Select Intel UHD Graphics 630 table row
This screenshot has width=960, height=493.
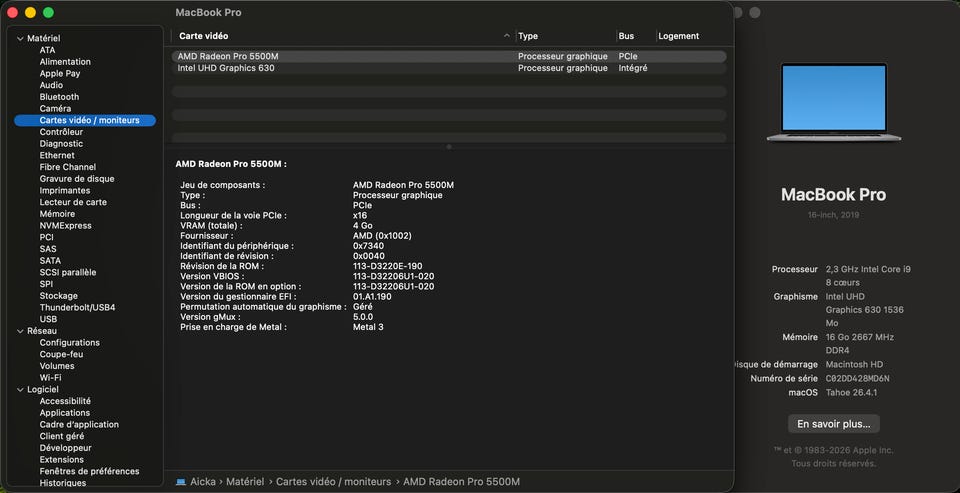click(x=449, y=68)
